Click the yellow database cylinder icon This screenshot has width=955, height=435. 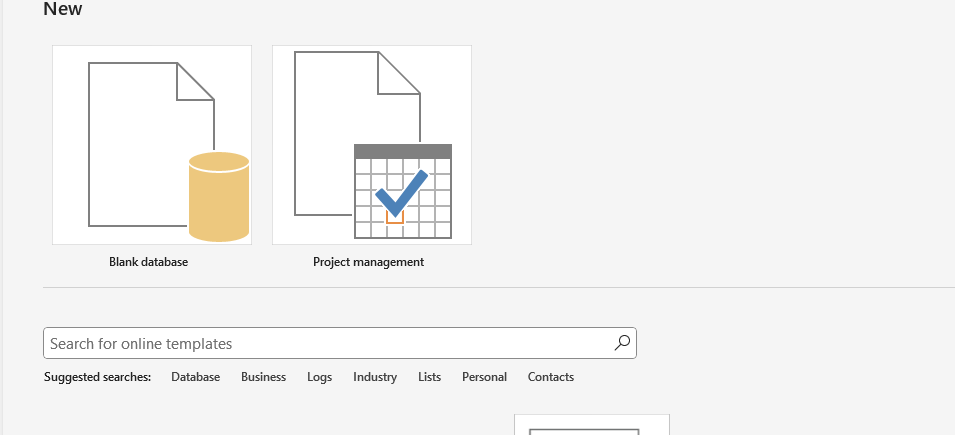coord(219,197)
